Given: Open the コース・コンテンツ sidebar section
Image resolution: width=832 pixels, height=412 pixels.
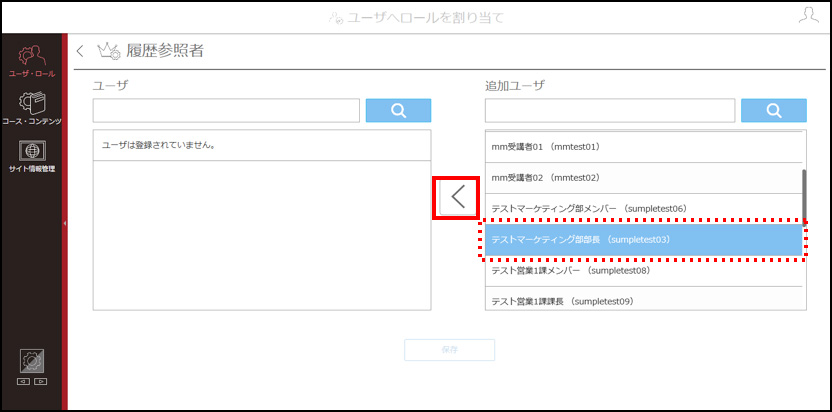Looking at the screenshot, I should tap(32, 109).
